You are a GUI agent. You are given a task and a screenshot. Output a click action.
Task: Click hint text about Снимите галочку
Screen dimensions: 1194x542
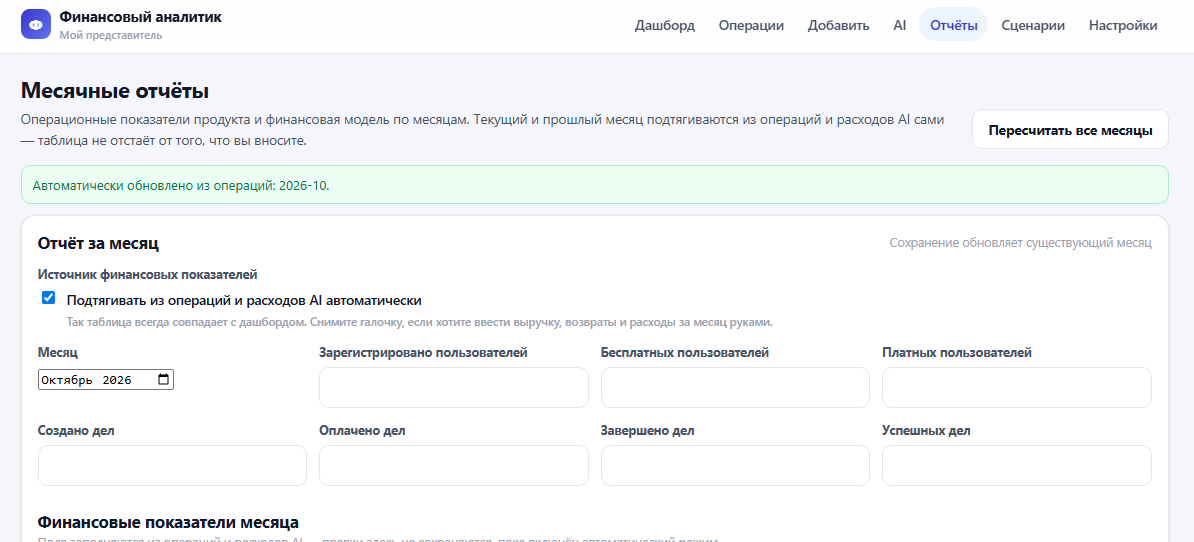[420, 322]
